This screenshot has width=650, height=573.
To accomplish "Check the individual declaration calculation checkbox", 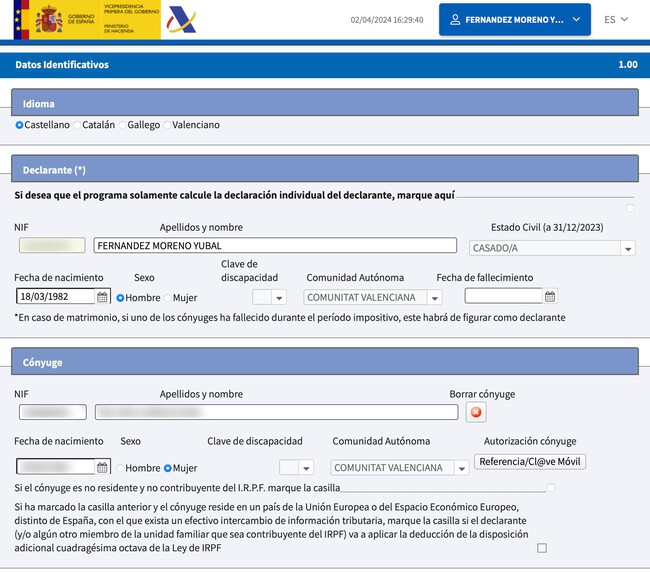I will [629, 208].
